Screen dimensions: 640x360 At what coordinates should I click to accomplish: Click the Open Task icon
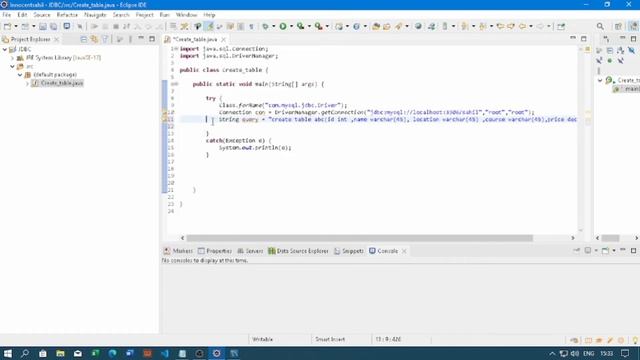[387, 26]
